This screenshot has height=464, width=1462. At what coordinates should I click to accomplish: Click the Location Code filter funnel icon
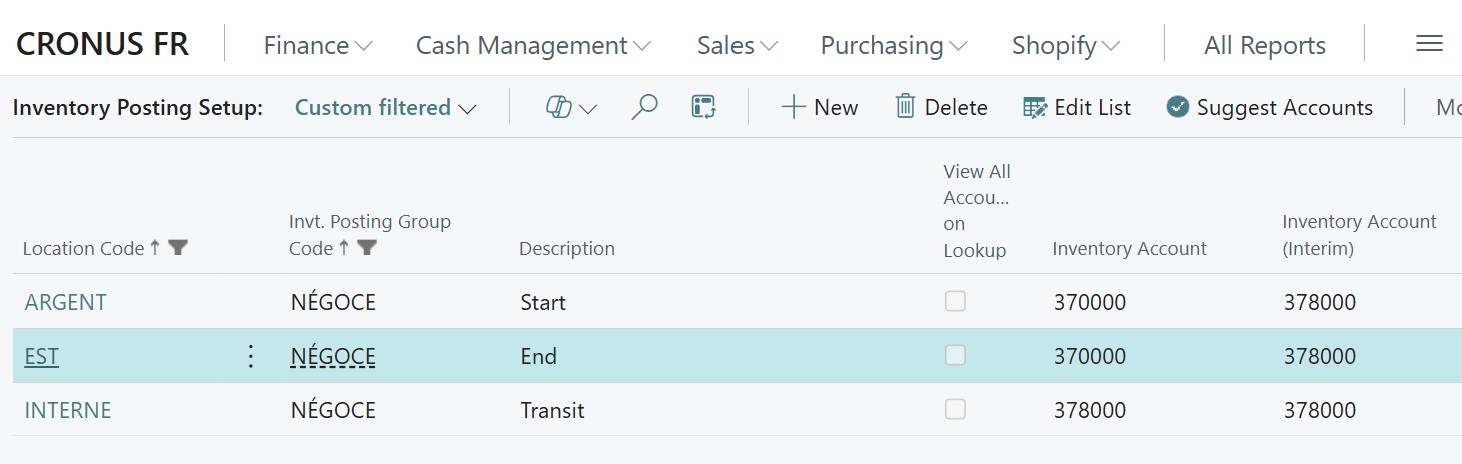pyautogui.click(x=178, y=248)
